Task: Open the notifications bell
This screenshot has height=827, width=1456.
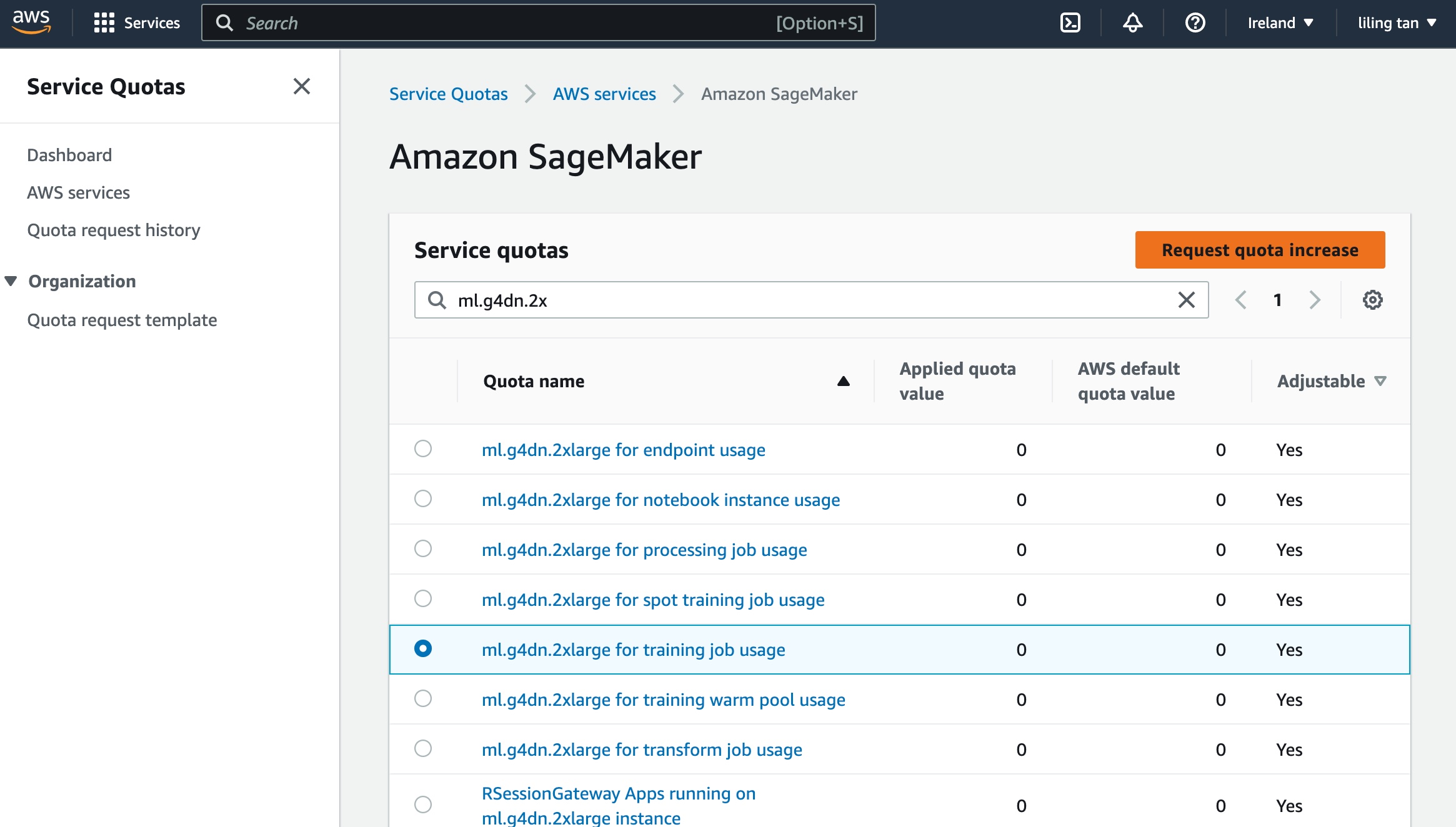Action: [1132, 23]
